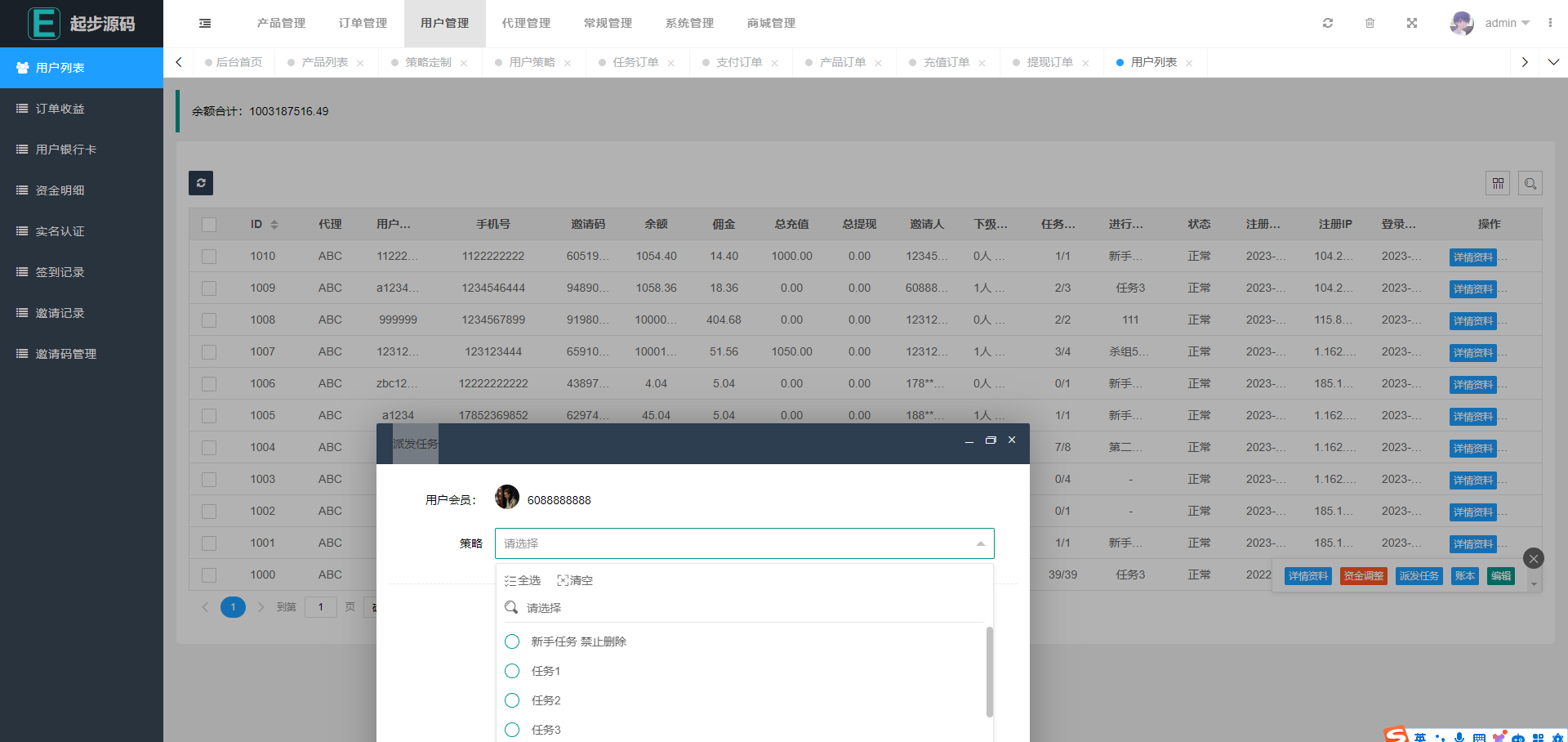Click the refresh icon in top header

(1328, 23)
